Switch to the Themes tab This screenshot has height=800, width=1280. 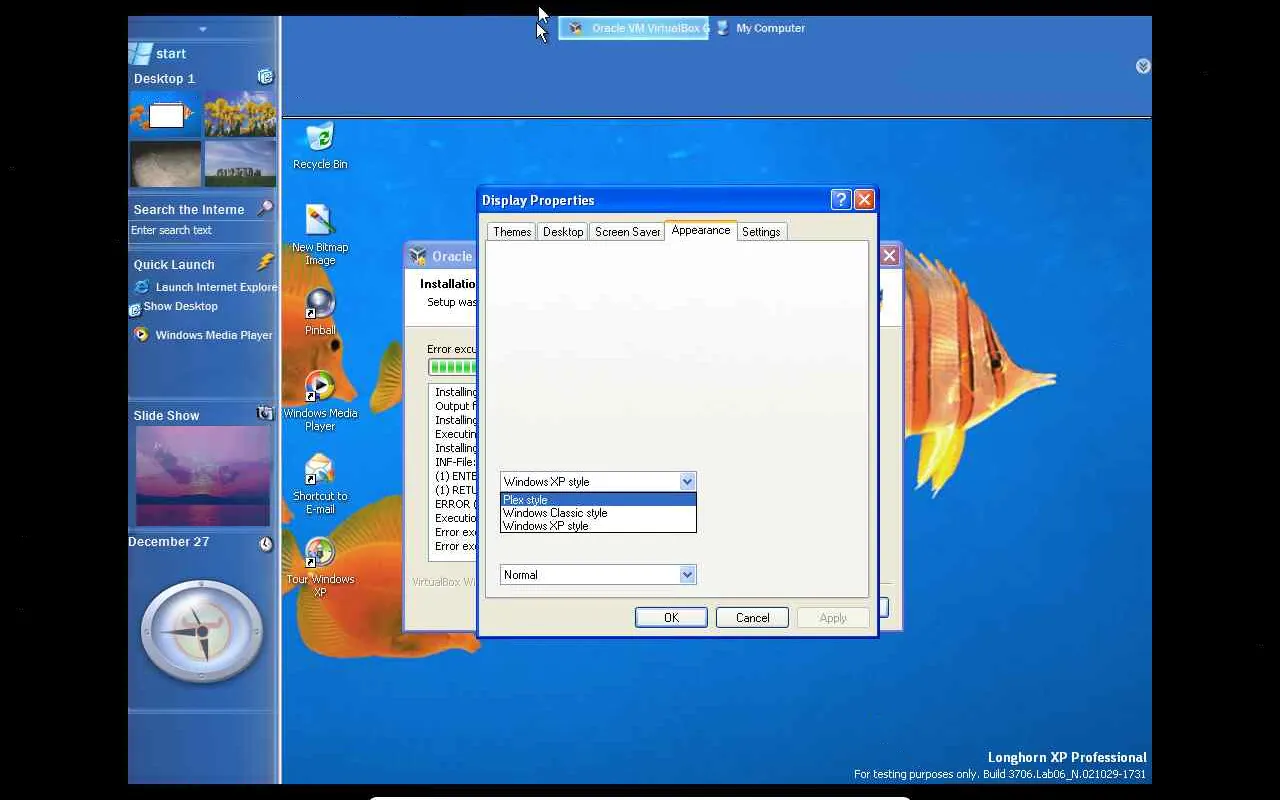pyautogui.click(x=512, y=232)
